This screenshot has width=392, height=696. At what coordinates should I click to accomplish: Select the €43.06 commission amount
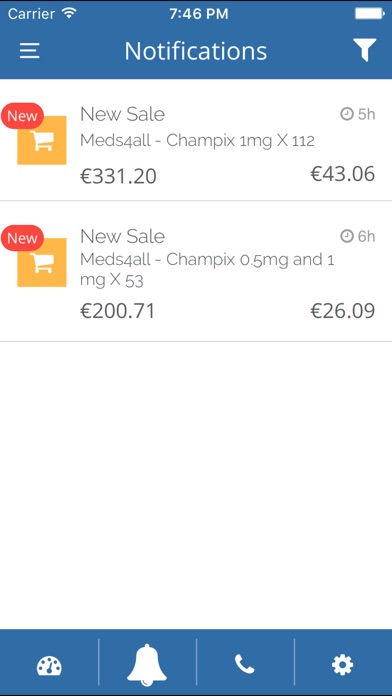(x=342, y=174)
